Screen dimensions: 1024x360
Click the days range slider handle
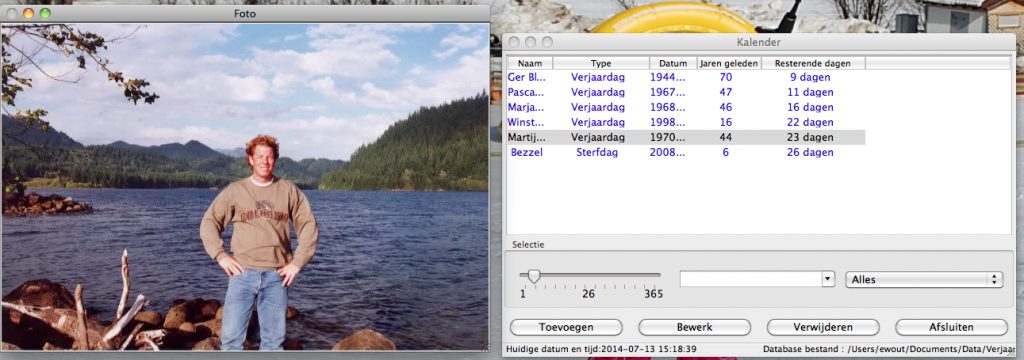click(x=534, y=276)
